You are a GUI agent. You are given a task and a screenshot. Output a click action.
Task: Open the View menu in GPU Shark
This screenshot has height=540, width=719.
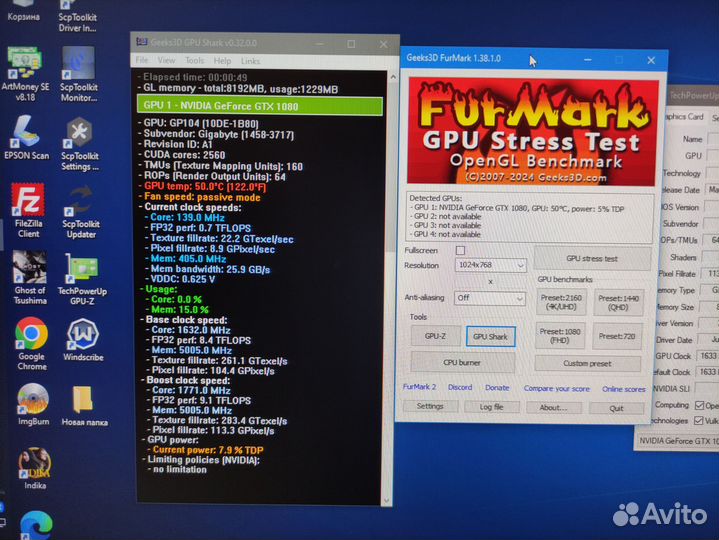pyautogui.click(x=167, y=60)
